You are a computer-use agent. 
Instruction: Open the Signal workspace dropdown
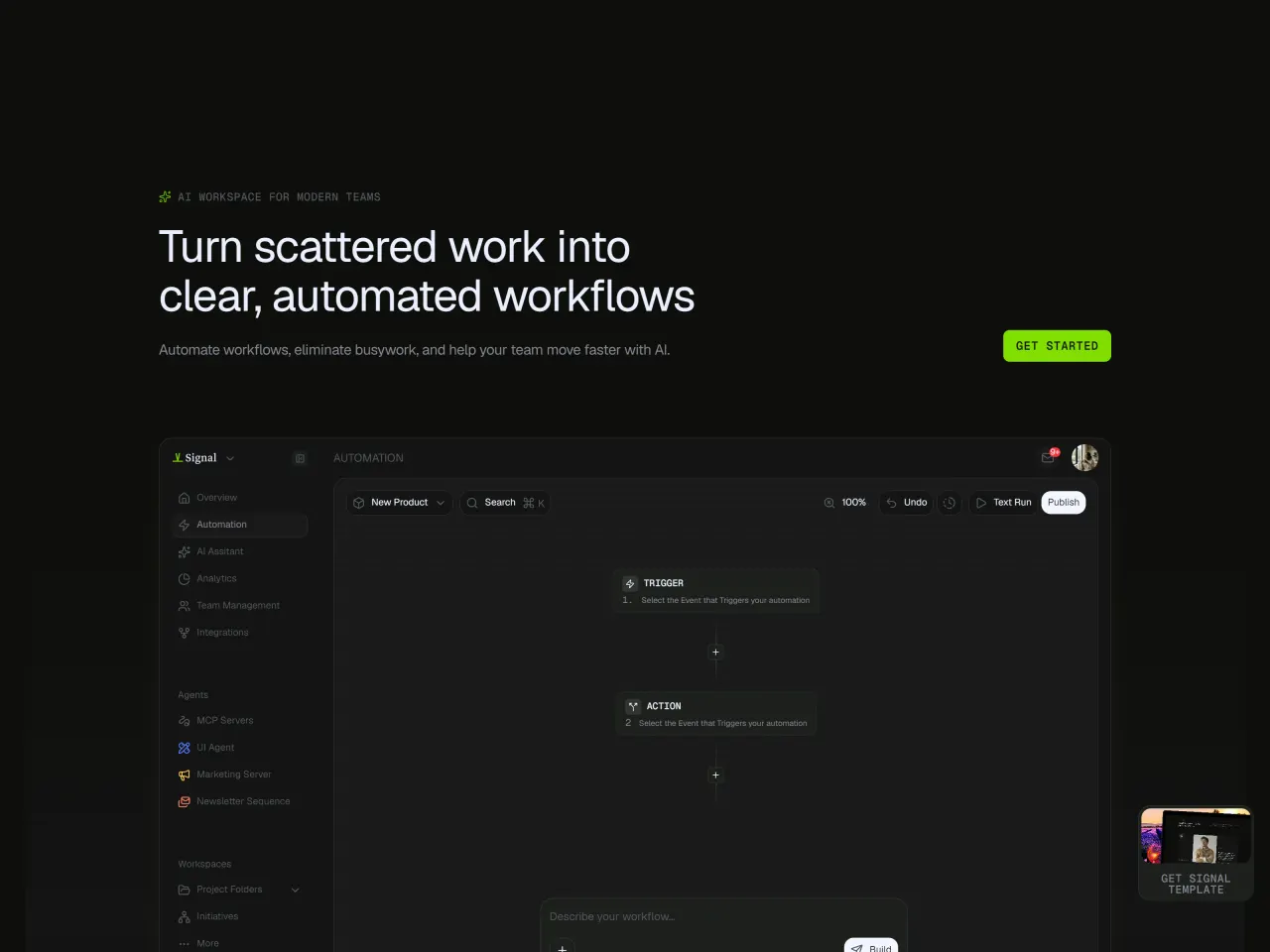pyautogui.click(x=204, y=458)
